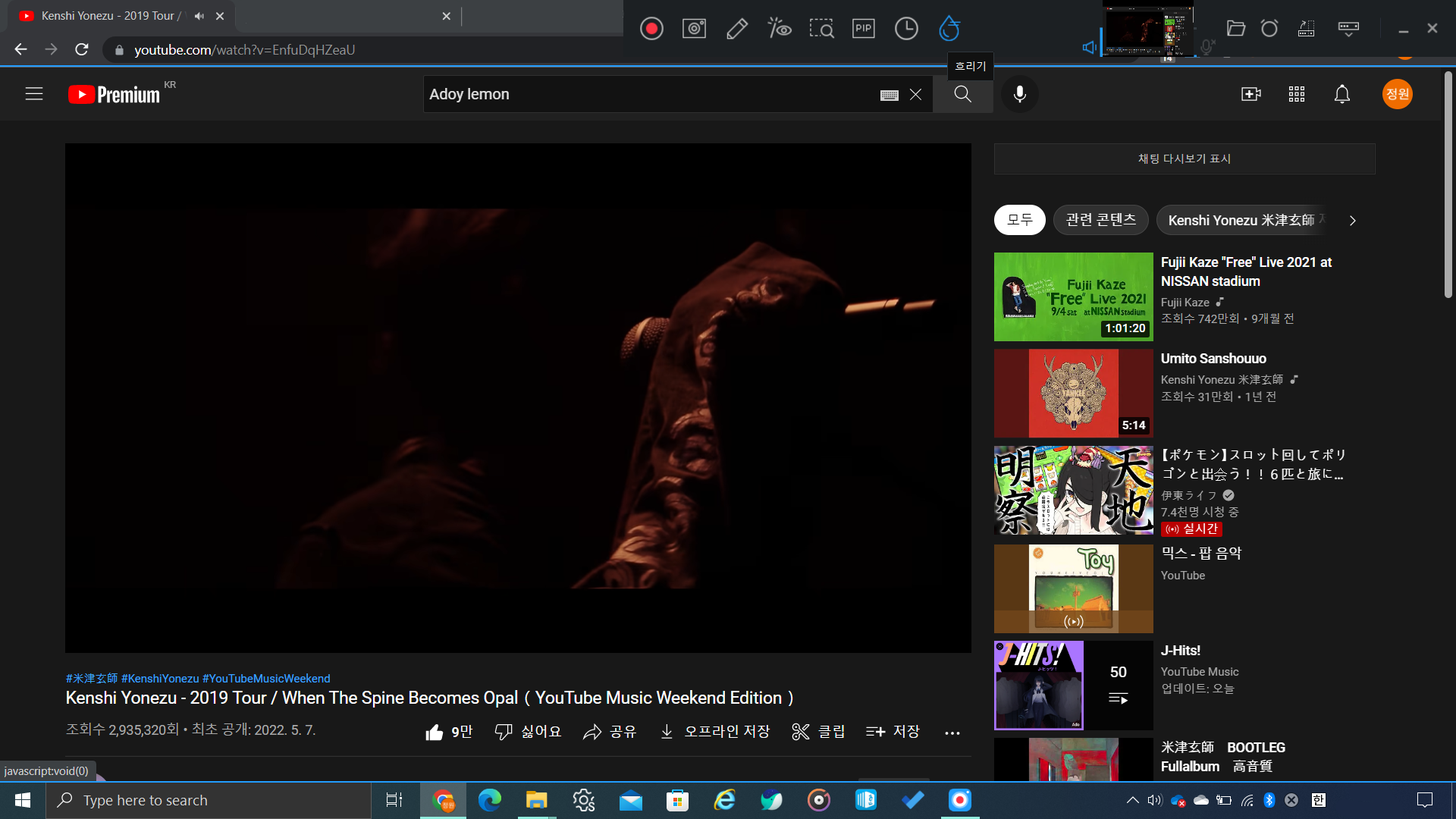This screenshot has width=1456, height=819.
Task: Open the three-dot more actions menu
Action: pyautogui.click(x=952, y=733)
